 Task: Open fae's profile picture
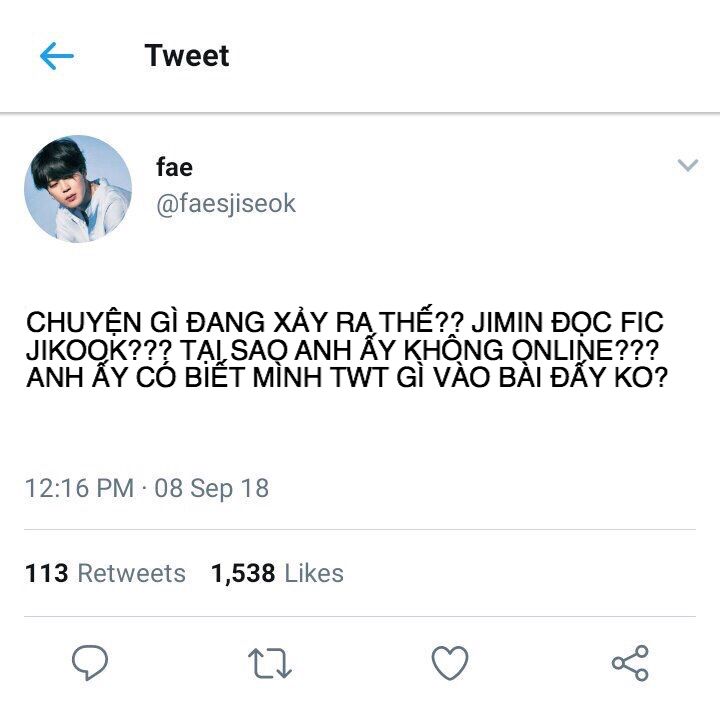pos(78,189)
